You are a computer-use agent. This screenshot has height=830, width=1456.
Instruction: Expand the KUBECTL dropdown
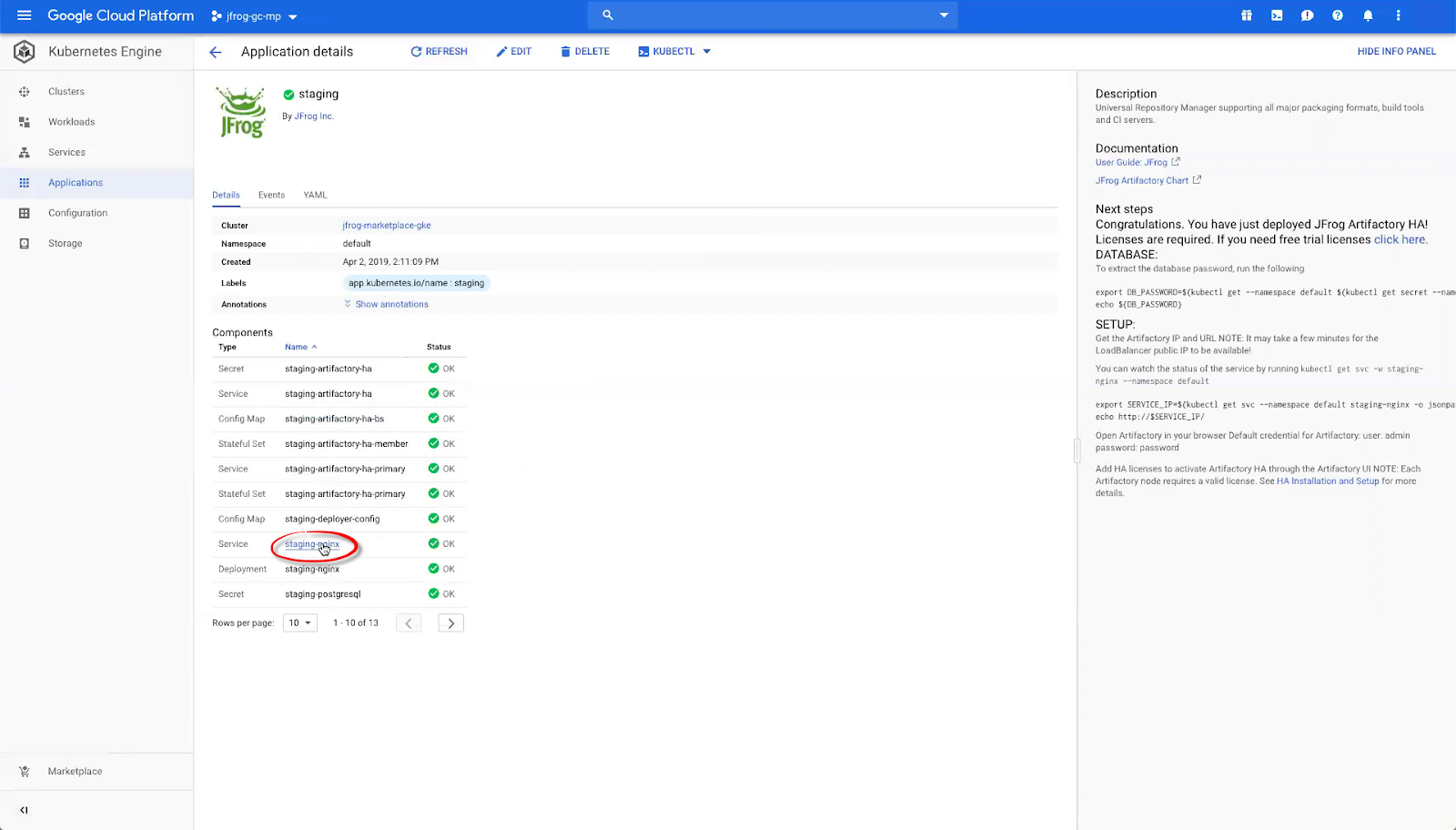pyautogui.click(x=706, y=52)
